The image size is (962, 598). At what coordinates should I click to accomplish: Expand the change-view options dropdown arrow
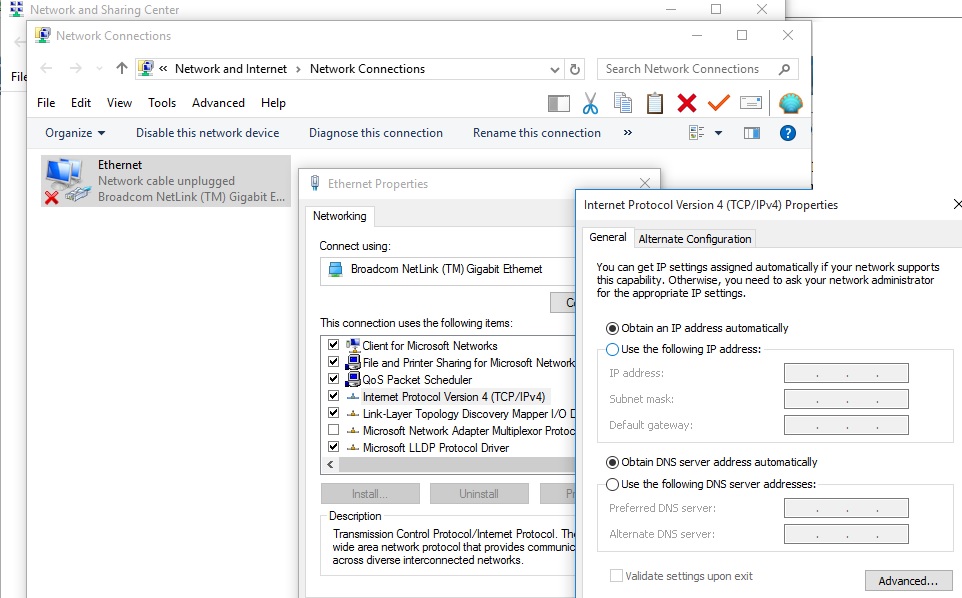click(x=718, y=133)
